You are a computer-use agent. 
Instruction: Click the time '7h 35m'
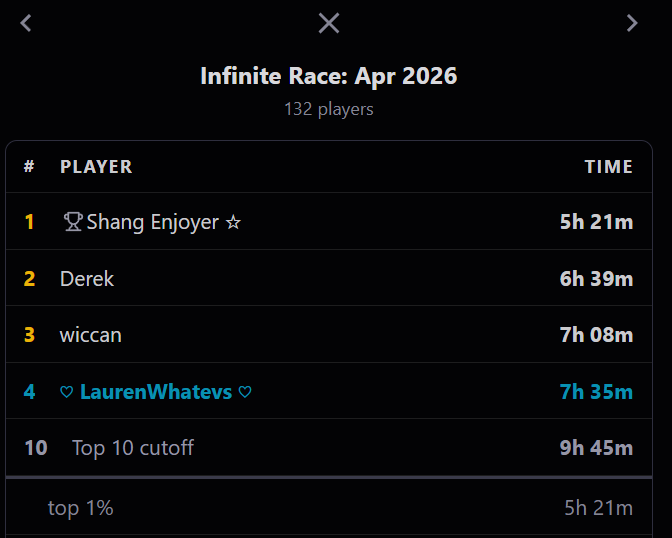(x=596, y=392)
